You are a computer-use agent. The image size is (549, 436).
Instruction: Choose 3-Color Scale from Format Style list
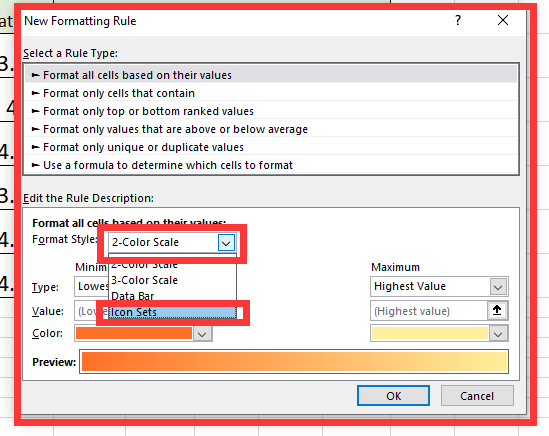[x=172, y=280]
